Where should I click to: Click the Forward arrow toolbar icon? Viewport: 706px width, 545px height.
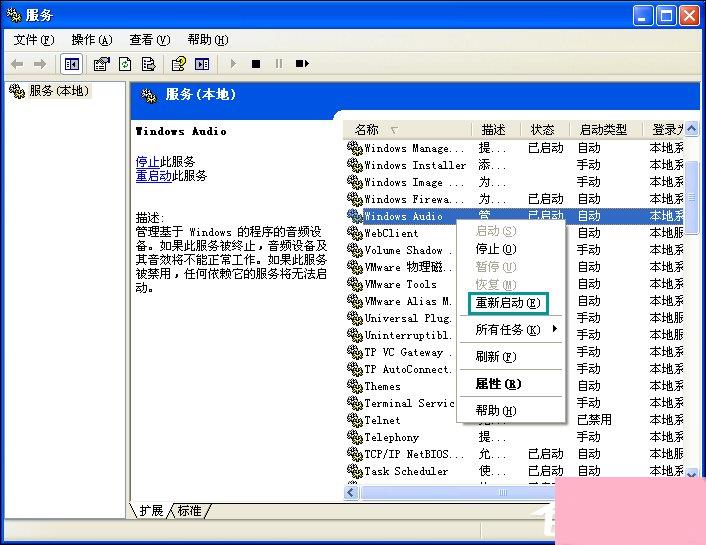point(40,64)
